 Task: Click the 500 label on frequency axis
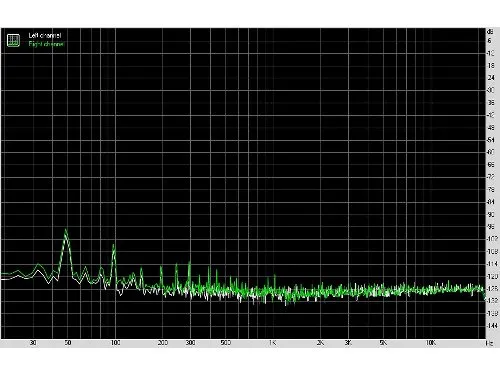(226, 343)
